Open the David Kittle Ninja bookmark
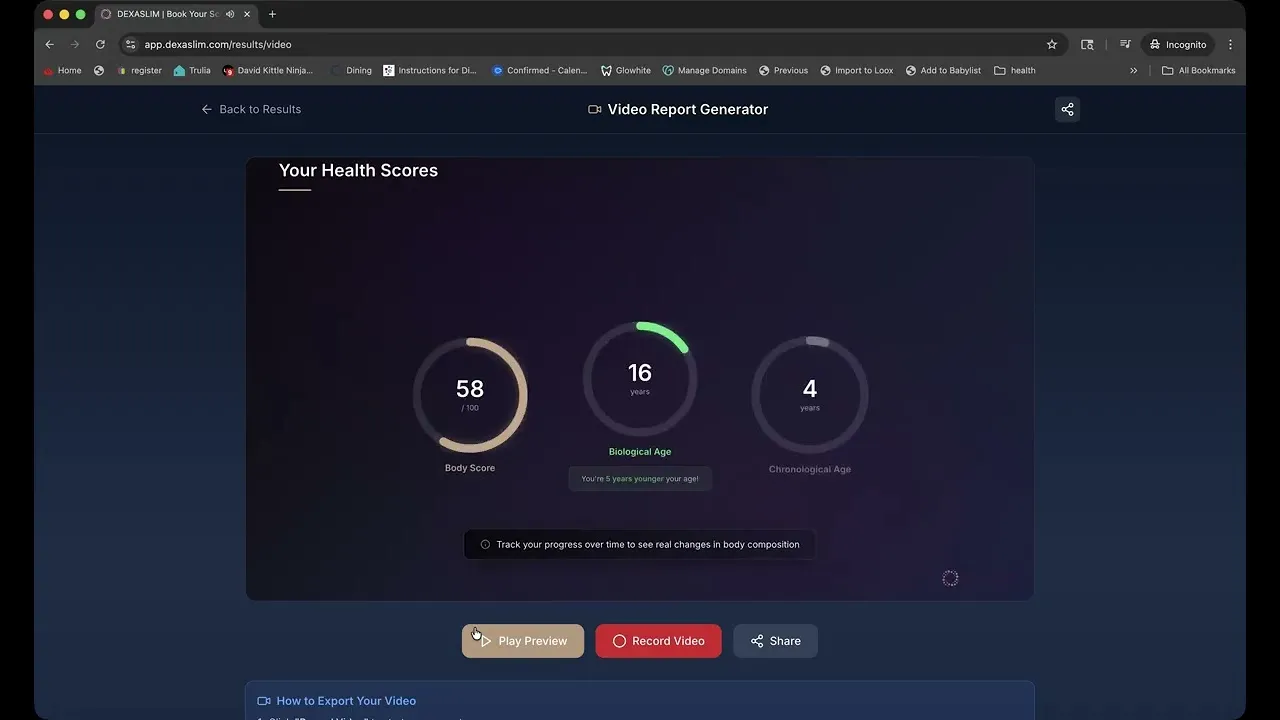The image size is (1280, 720). coord(268,71)
